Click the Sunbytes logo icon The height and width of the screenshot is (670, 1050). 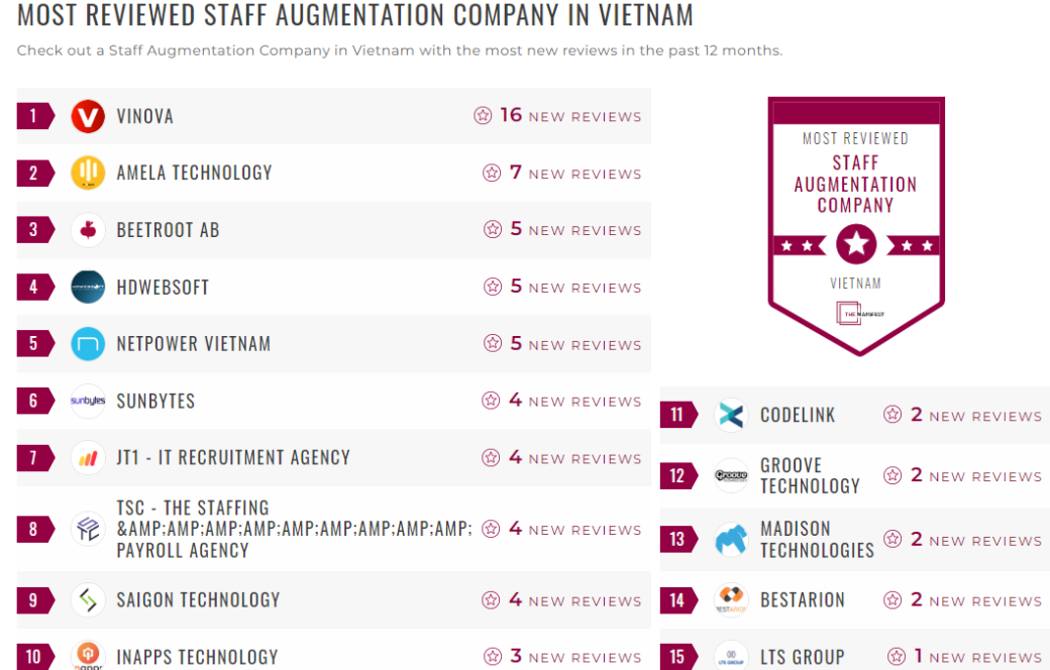click(88, 401)
